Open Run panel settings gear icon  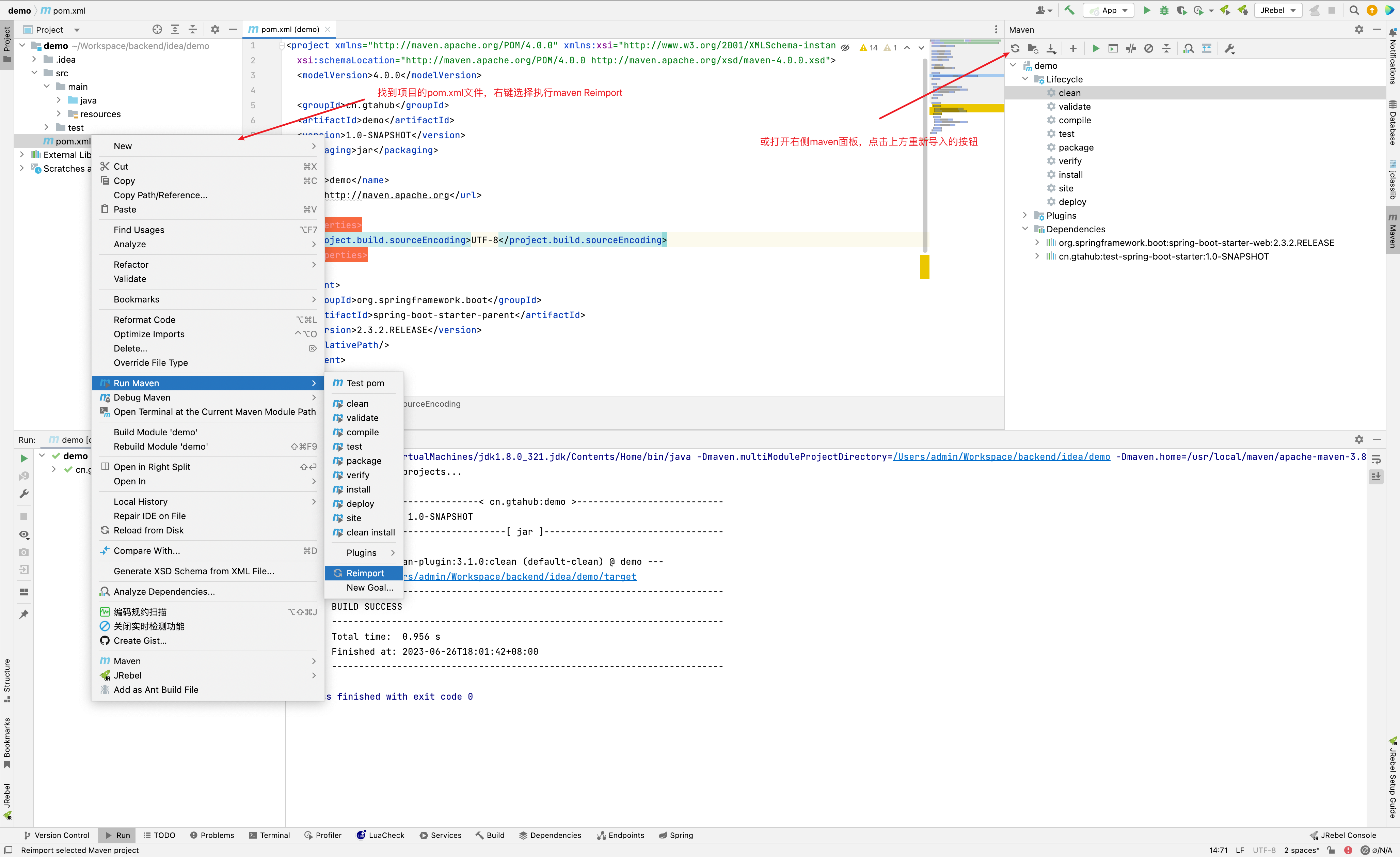pyautogui.click(x=1359, y=439)
